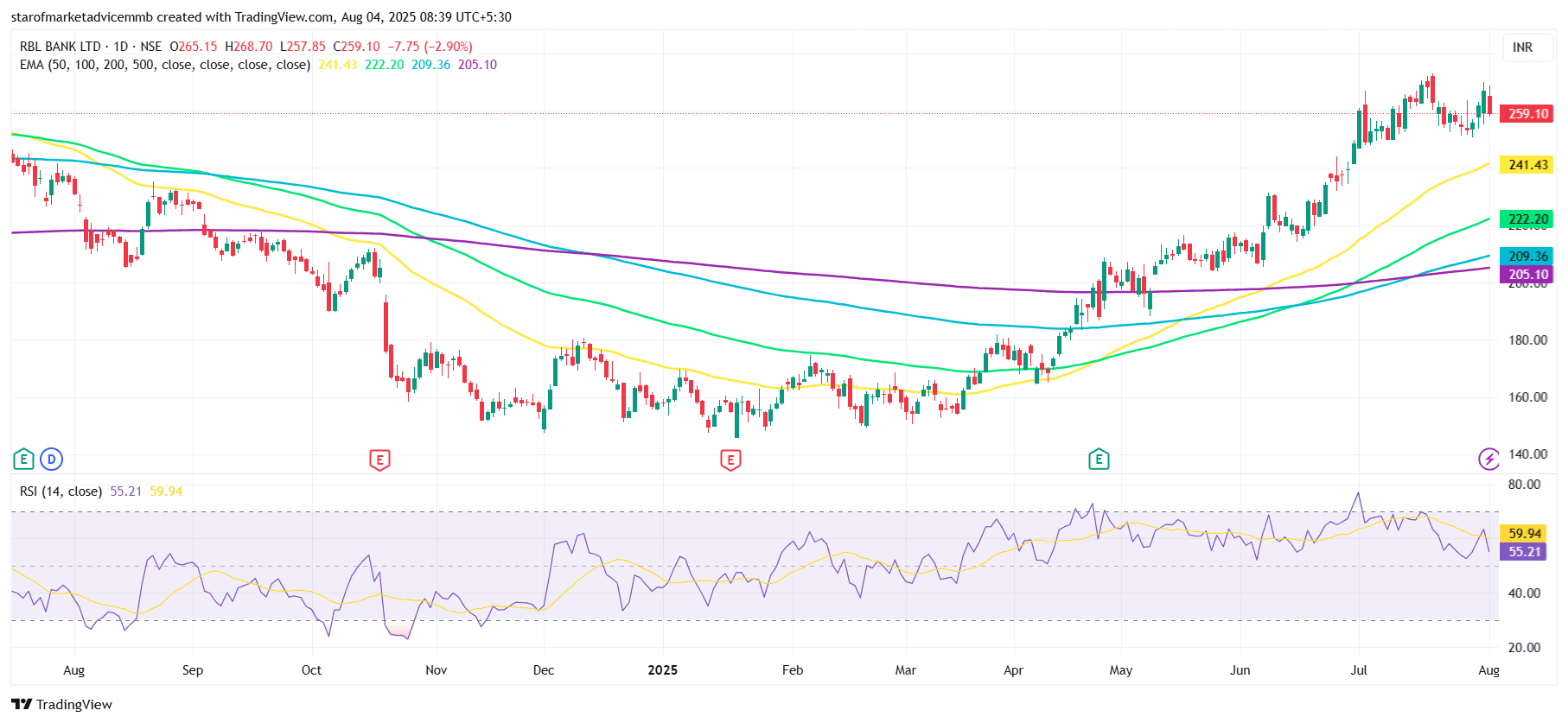Viewport: 1568px width, 723px height.
Task: Click the close value C259.10 in legend
Action: click(357, 47)
